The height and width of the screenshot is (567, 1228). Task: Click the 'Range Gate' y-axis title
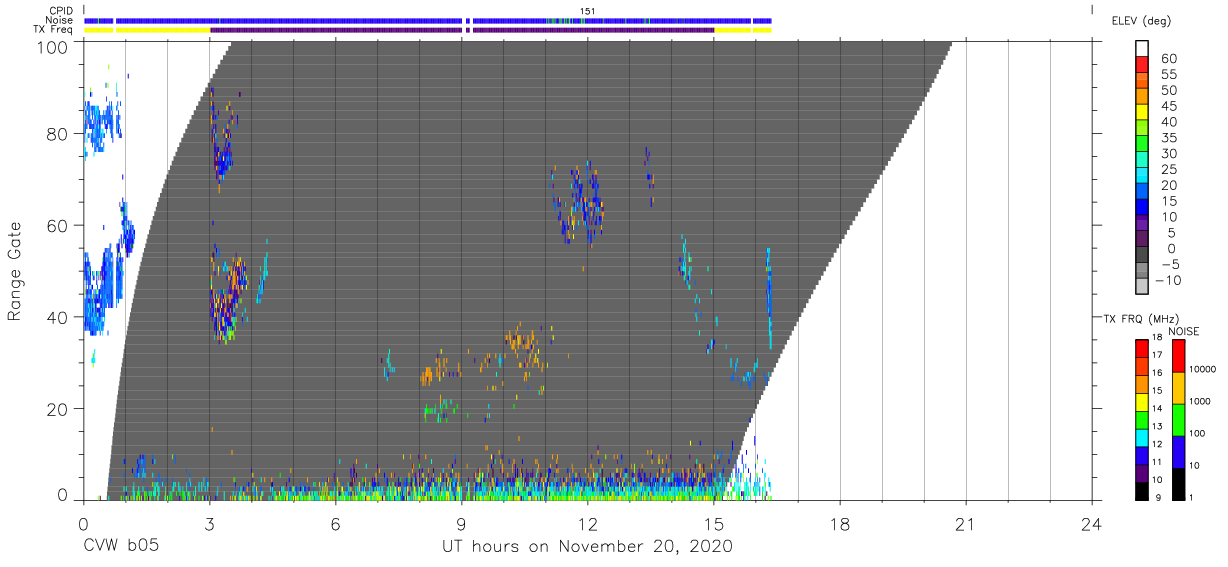[15, 271]
